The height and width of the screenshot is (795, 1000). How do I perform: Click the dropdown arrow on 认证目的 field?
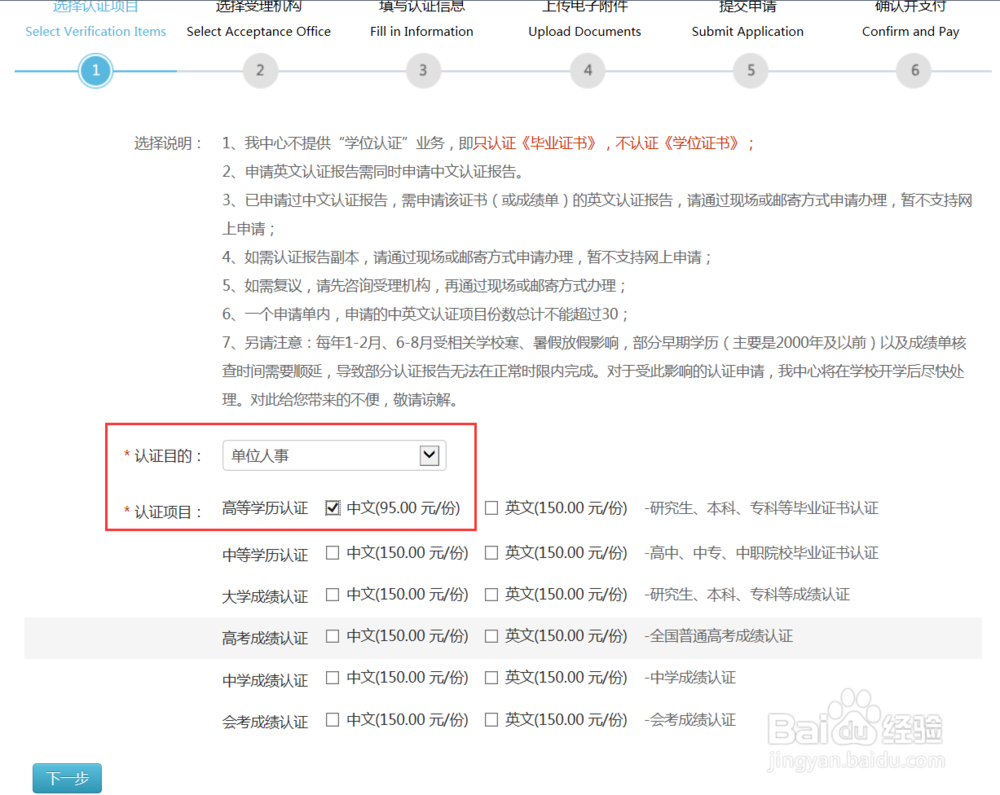click(430, 455)
